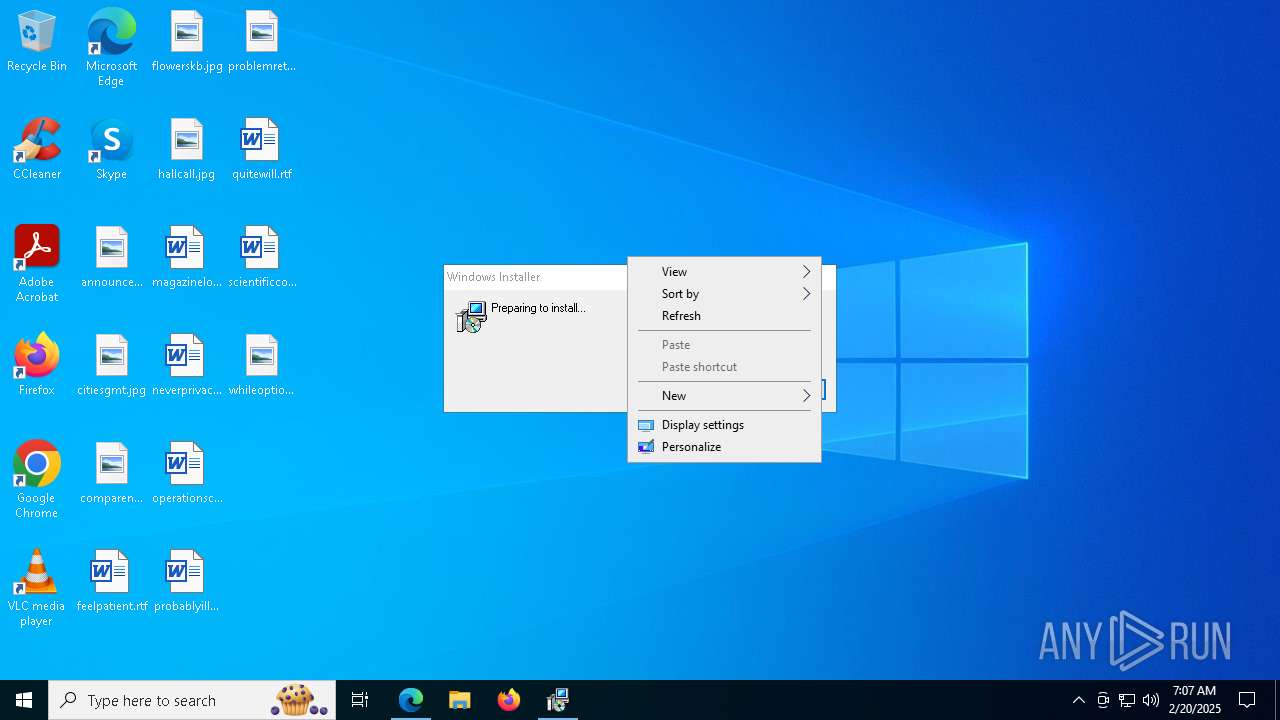Switch to Windows Installer taskbar item
This screenshot has width=1280, height=720.
(x=558, y=700)
